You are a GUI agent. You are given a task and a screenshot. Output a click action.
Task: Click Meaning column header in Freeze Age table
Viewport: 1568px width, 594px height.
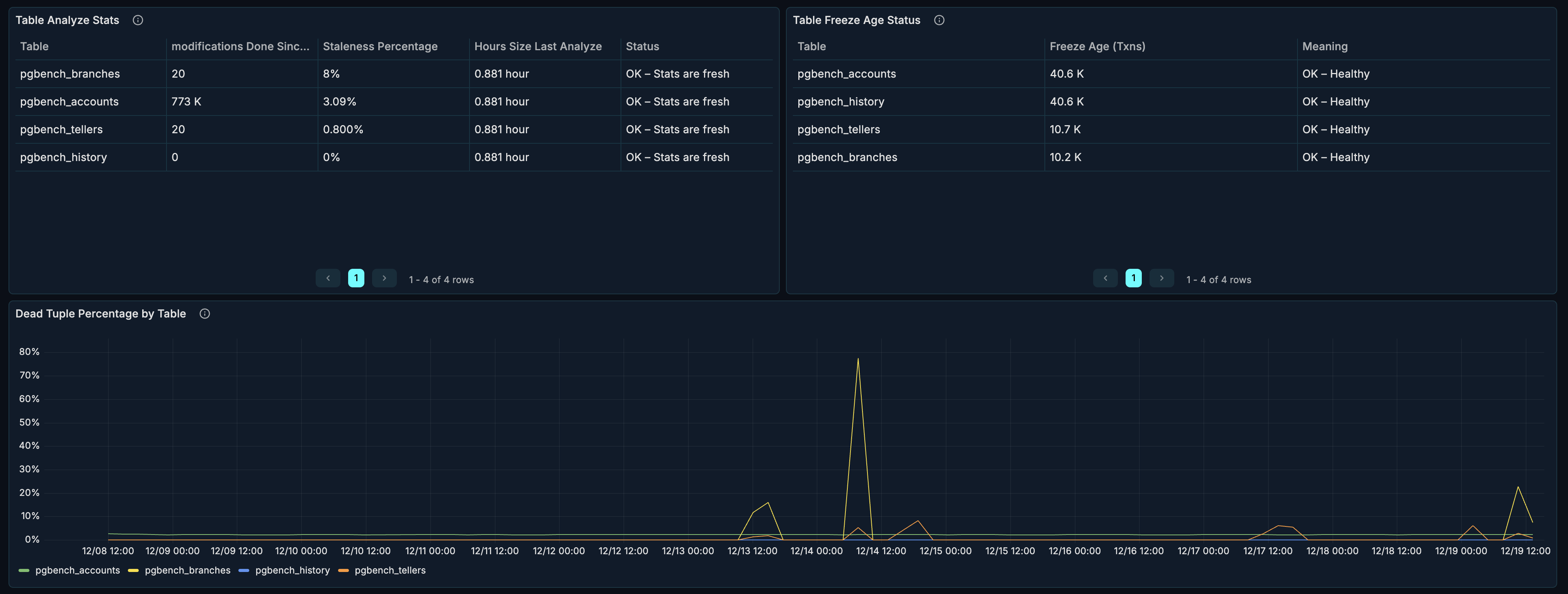[x=1325, y=46]
